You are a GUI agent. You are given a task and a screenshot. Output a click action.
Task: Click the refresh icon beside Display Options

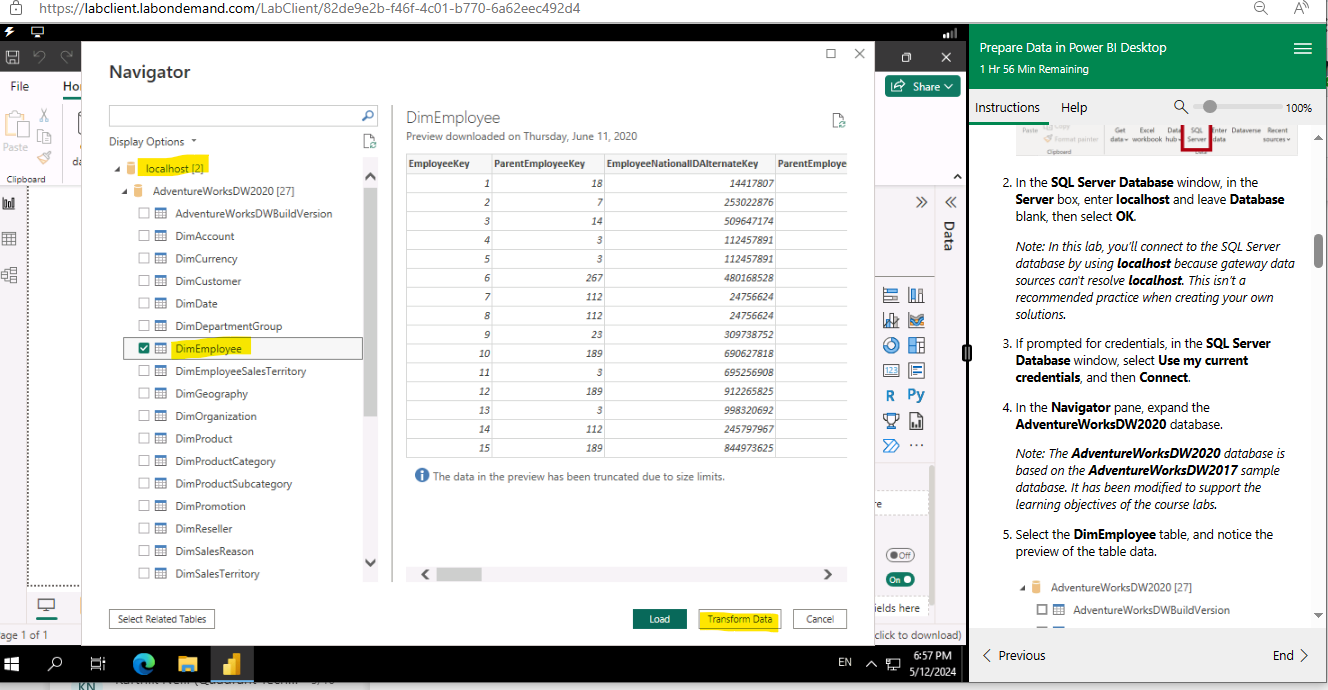tap(369, 141)
